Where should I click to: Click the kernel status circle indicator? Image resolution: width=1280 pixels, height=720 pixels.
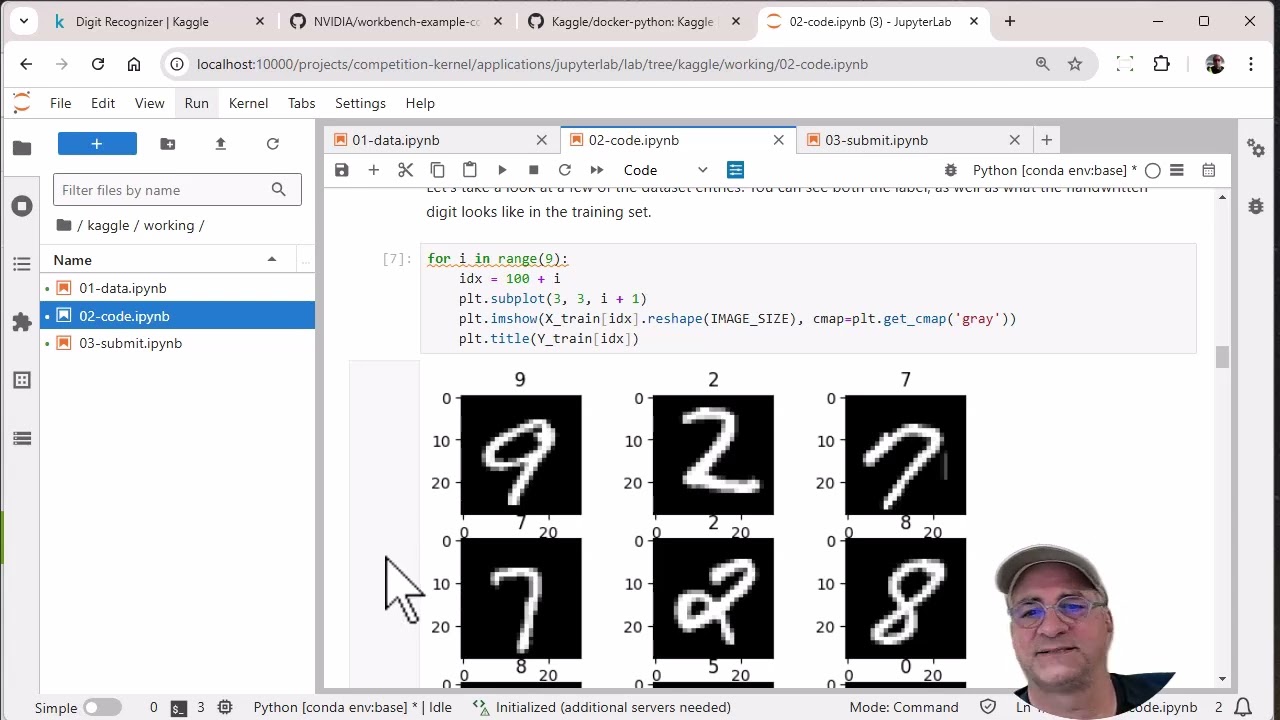1153,170
